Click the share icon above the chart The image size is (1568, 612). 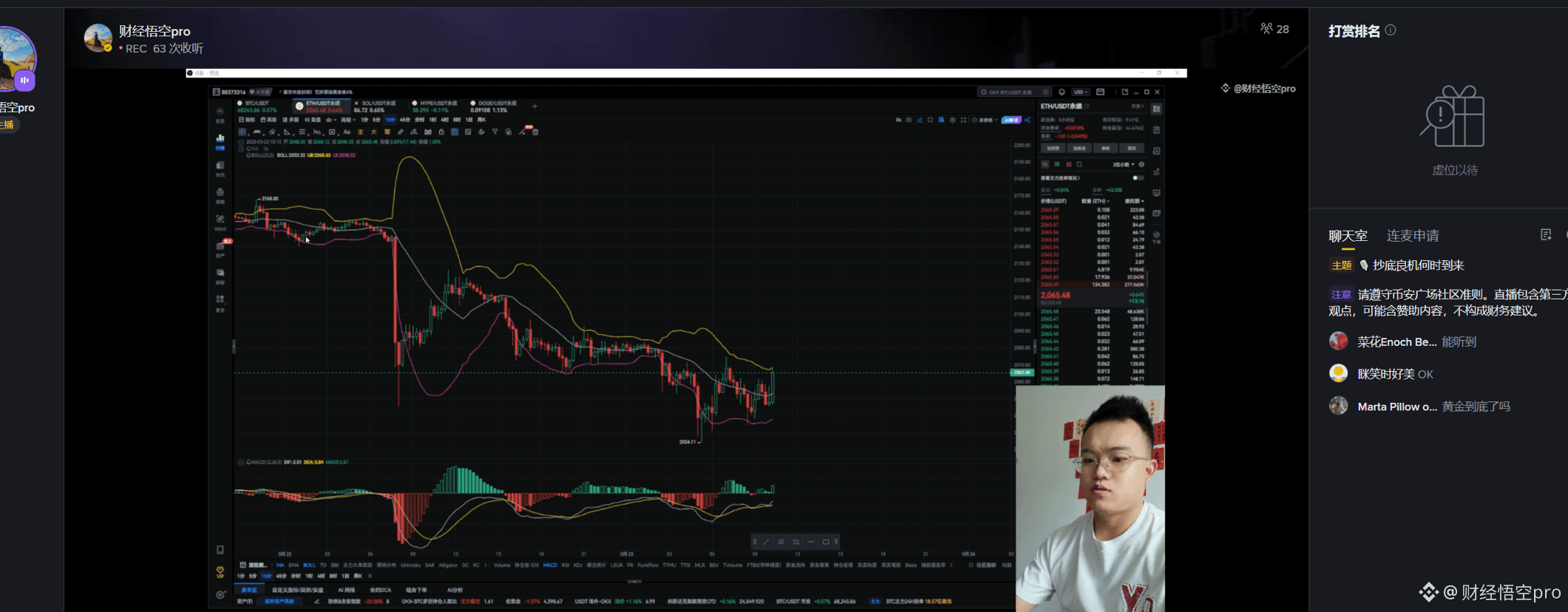[1028, 120]
